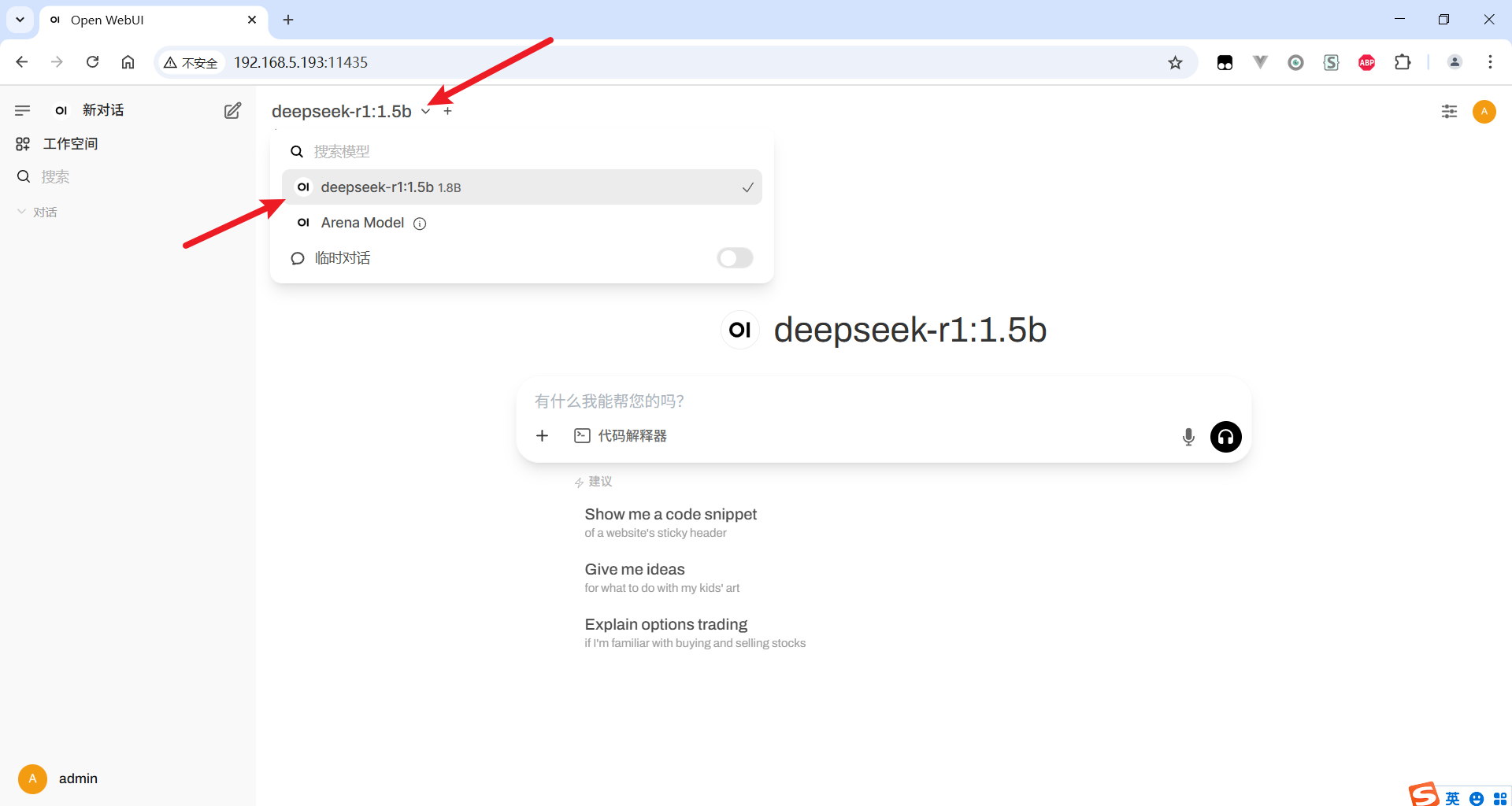Viewport: 1512px width, 806px height.
Task: Start a new chat with the edit icon
Action: 232,110
